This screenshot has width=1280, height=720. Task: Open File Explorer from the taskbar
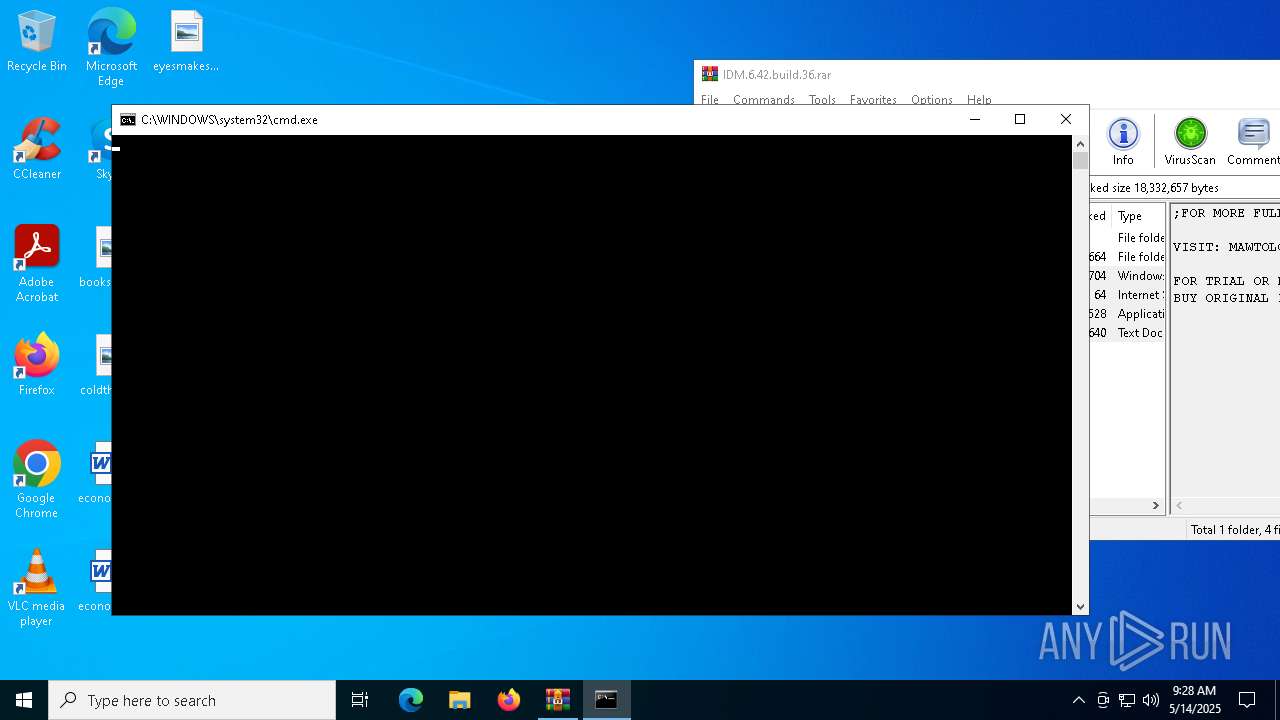point(460,700)
